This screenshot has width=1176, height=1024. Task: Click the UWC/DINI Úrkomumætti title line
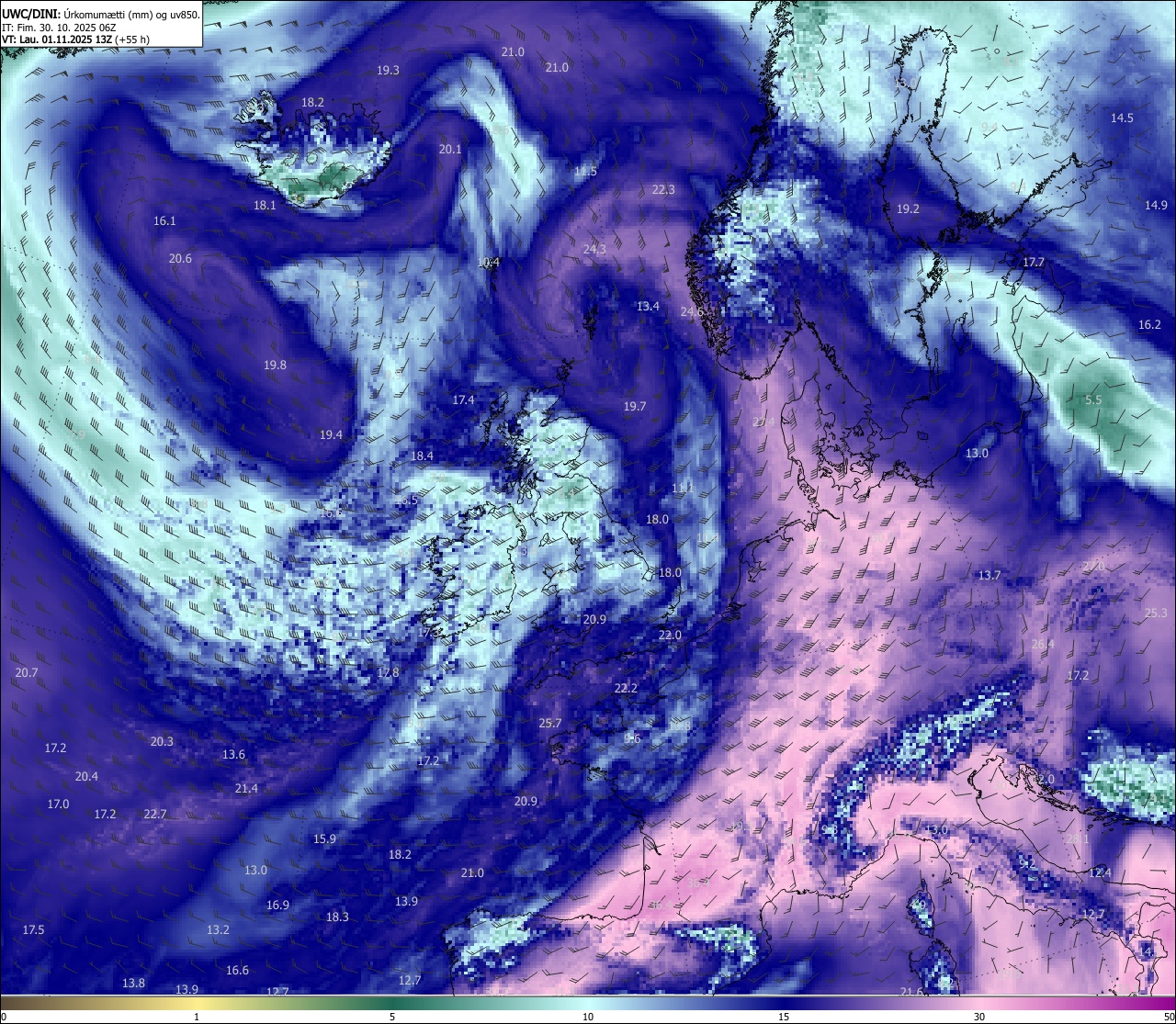[x=101, y=14]
